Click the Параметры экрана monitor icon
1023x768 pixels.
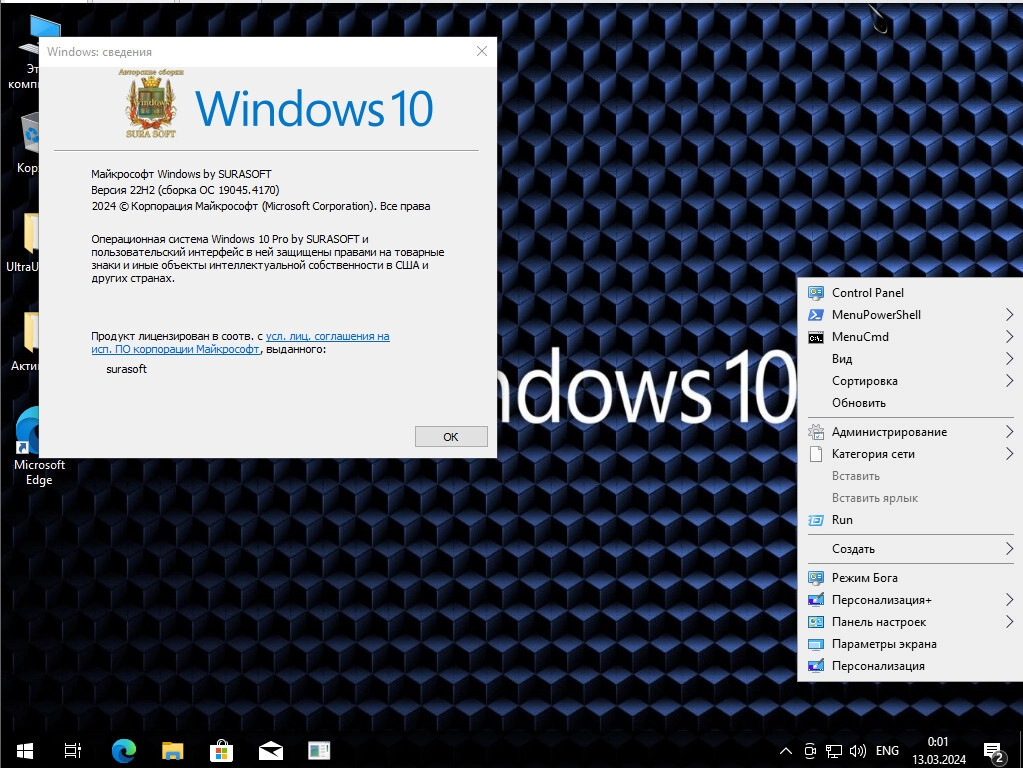815,644
